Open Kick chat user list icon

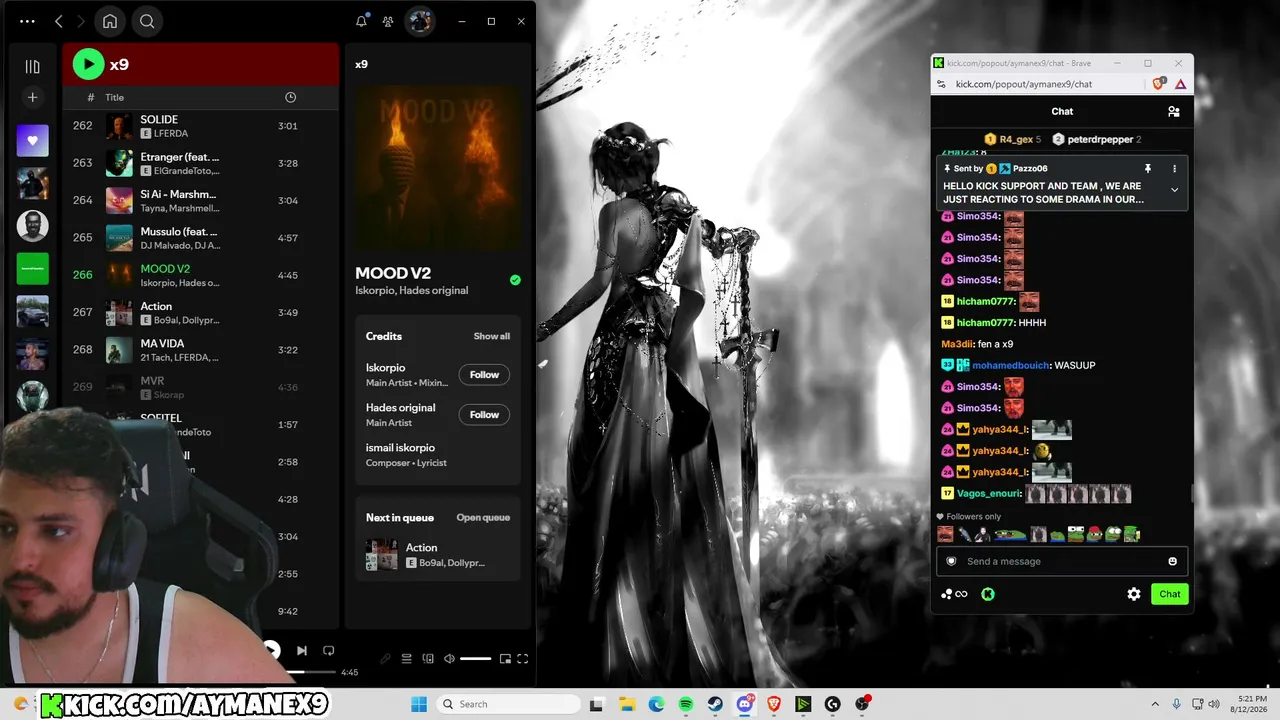[x=1174, y=111]
